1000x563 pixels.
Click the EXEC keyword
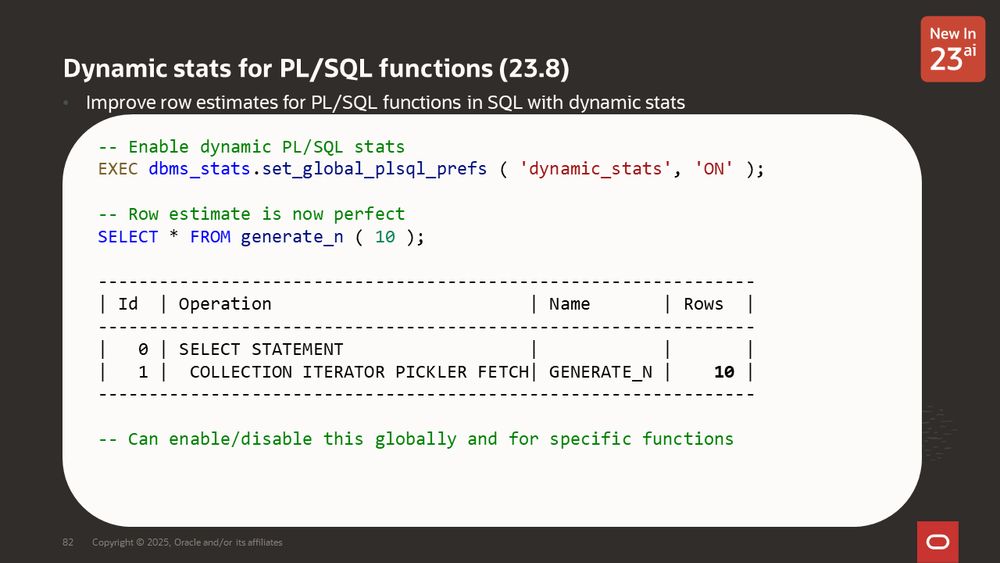click(118, 169)
